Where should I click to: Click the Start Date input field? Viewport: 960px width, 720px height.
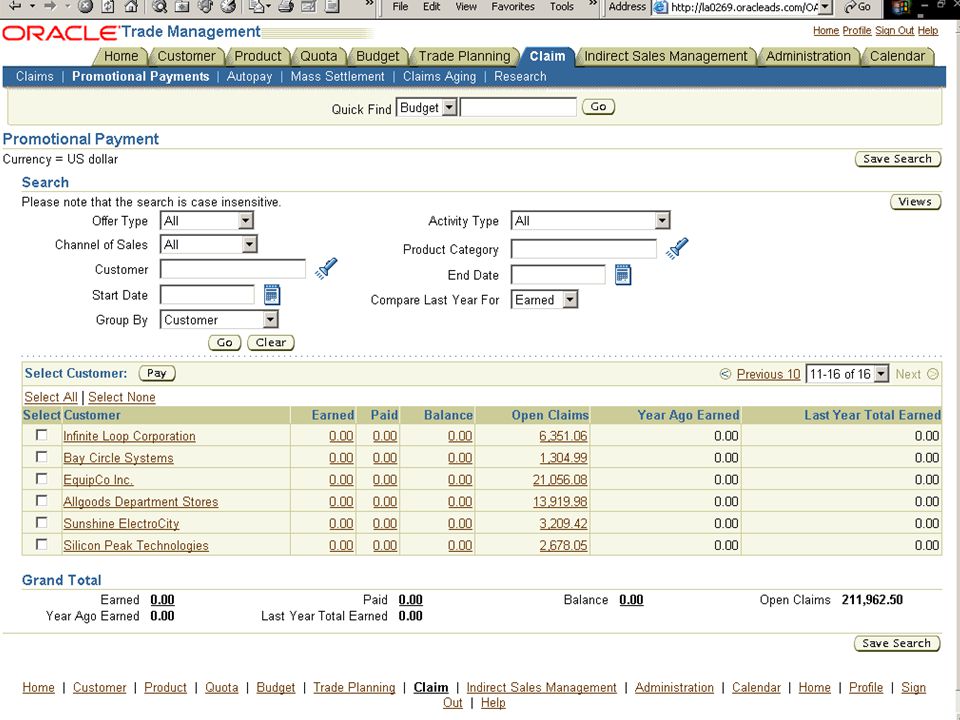(207, 294)
